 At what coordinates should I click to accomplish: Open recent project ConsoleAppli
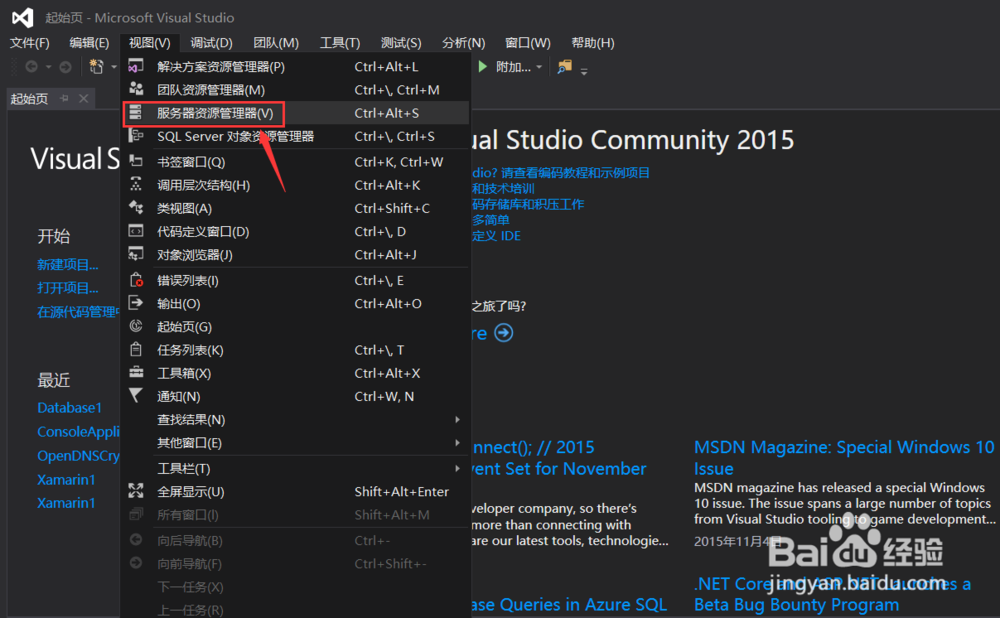tap(78, 432)
